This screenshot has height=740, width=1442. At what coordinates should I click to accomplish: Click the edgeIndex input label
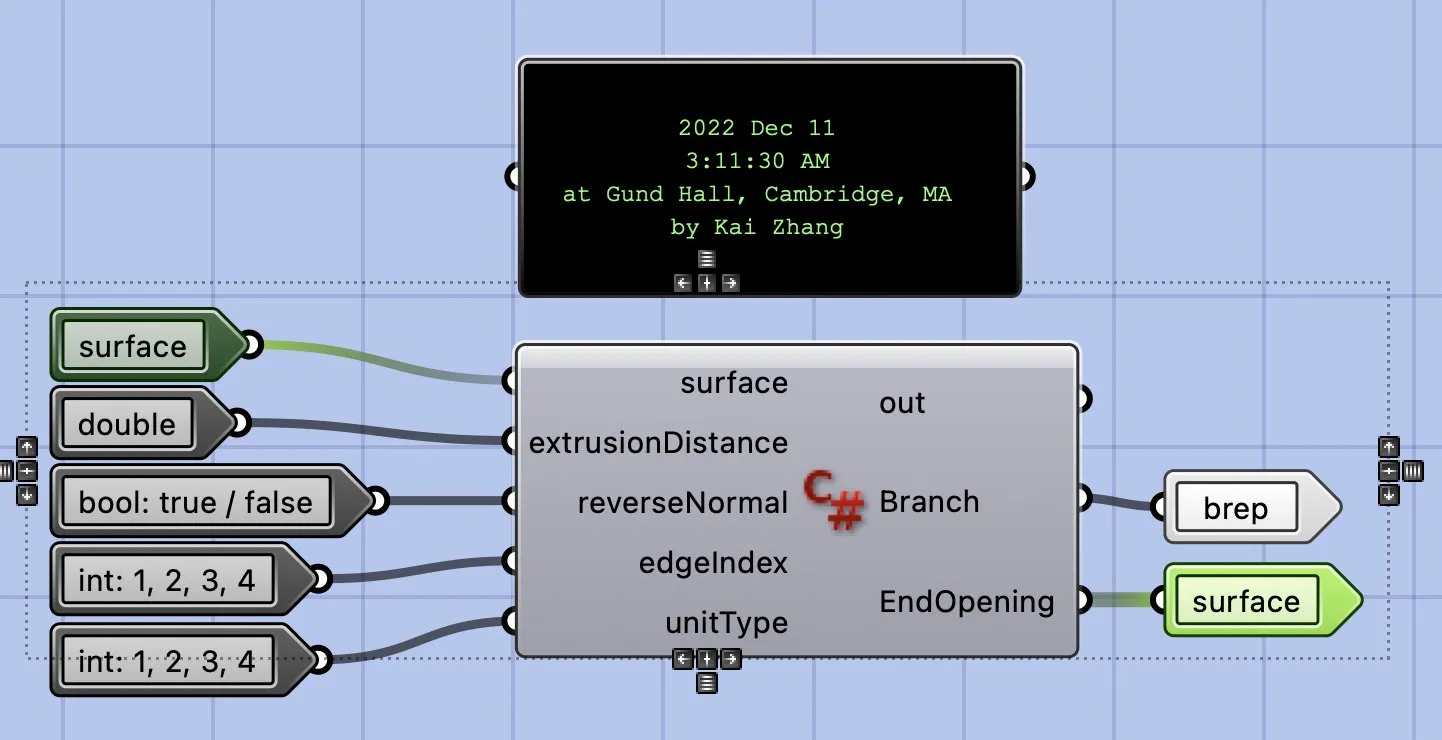point(713,563)
